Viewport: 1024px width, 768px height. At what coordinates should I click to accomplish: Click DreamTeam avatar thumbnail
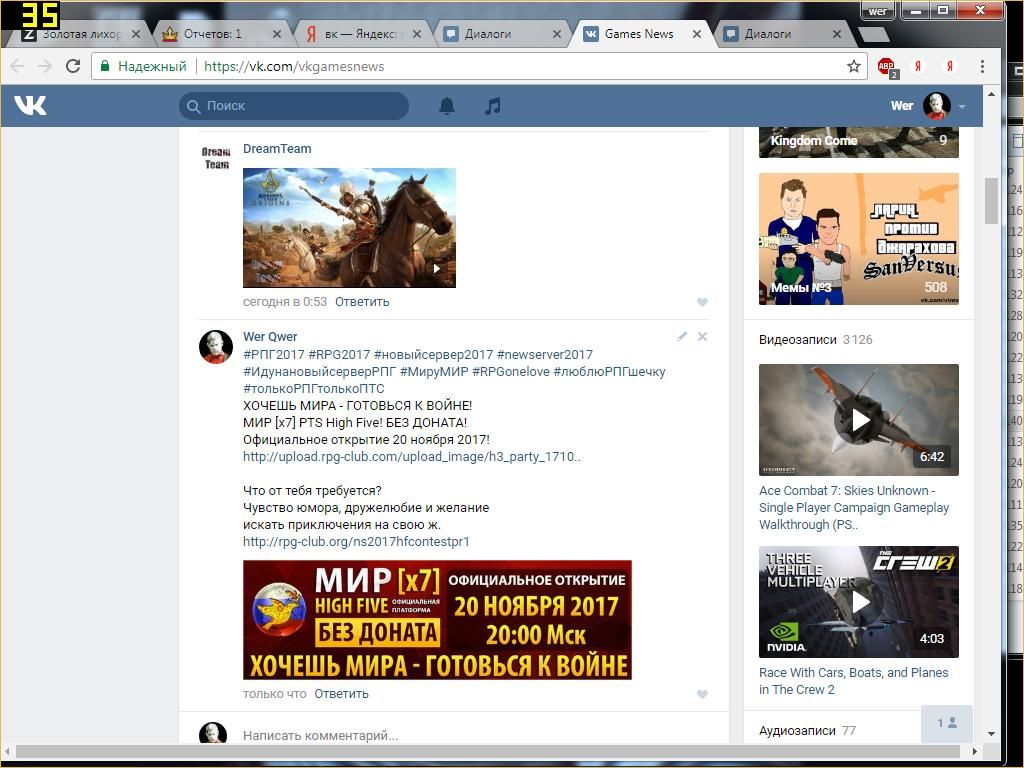tap(216, 158)
